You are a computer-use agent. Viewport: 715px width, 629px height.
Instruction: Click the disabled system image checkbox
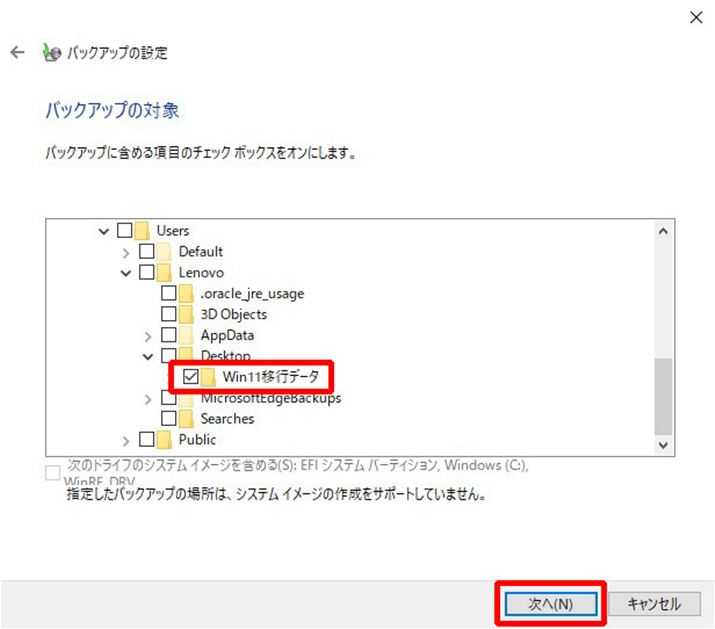pyautogui.click(x=52, y=473)
